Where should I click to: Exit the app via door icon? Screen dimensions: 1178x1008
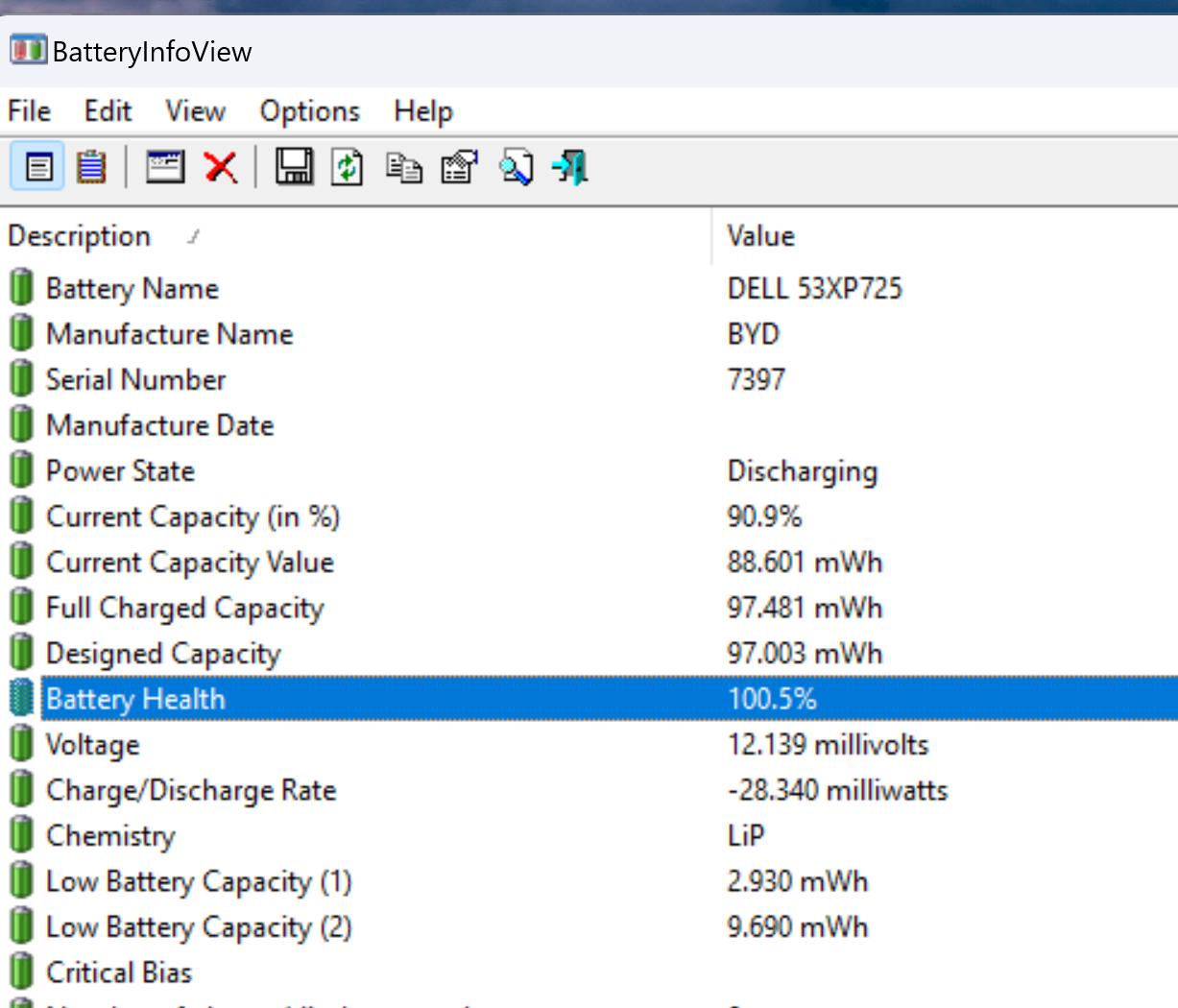tap(570, 168)
